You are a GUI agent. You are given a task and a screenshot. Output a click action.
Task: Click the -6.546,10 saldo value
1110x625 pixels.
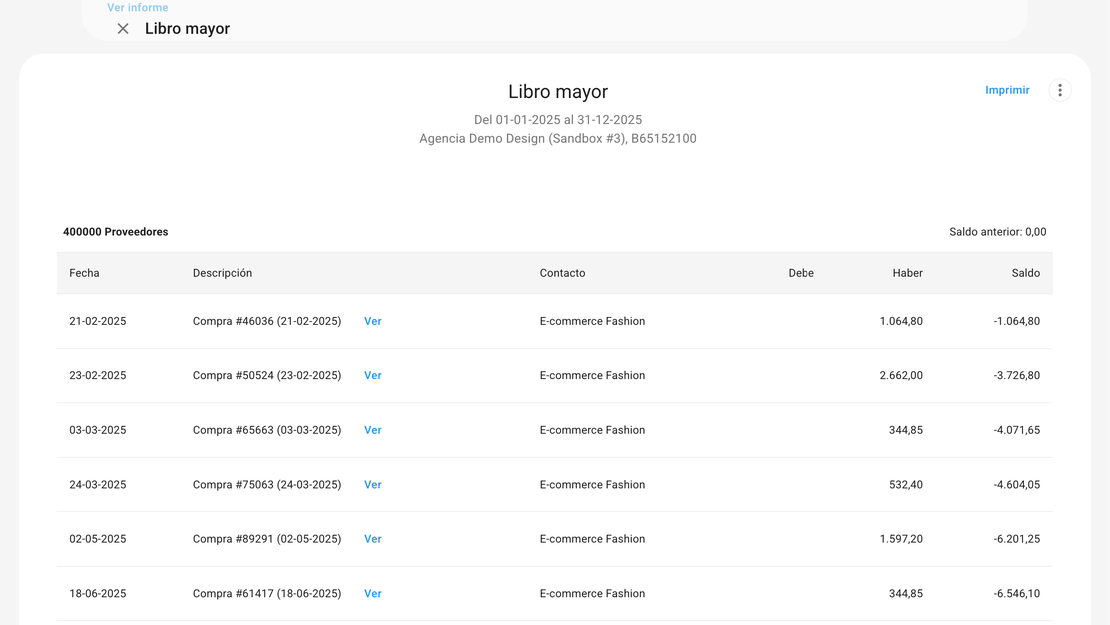click(1016, 594)
